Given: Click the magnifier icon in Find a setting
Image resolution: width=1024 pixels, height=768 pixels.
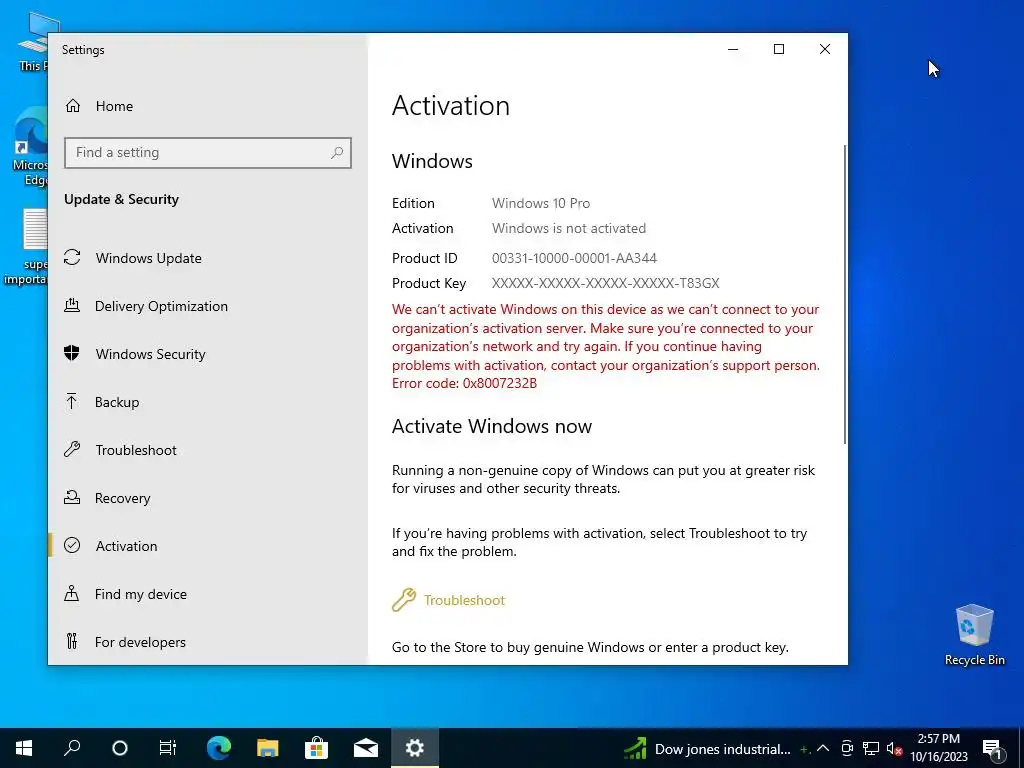Looking at the screenshot, I should [337, 153].
